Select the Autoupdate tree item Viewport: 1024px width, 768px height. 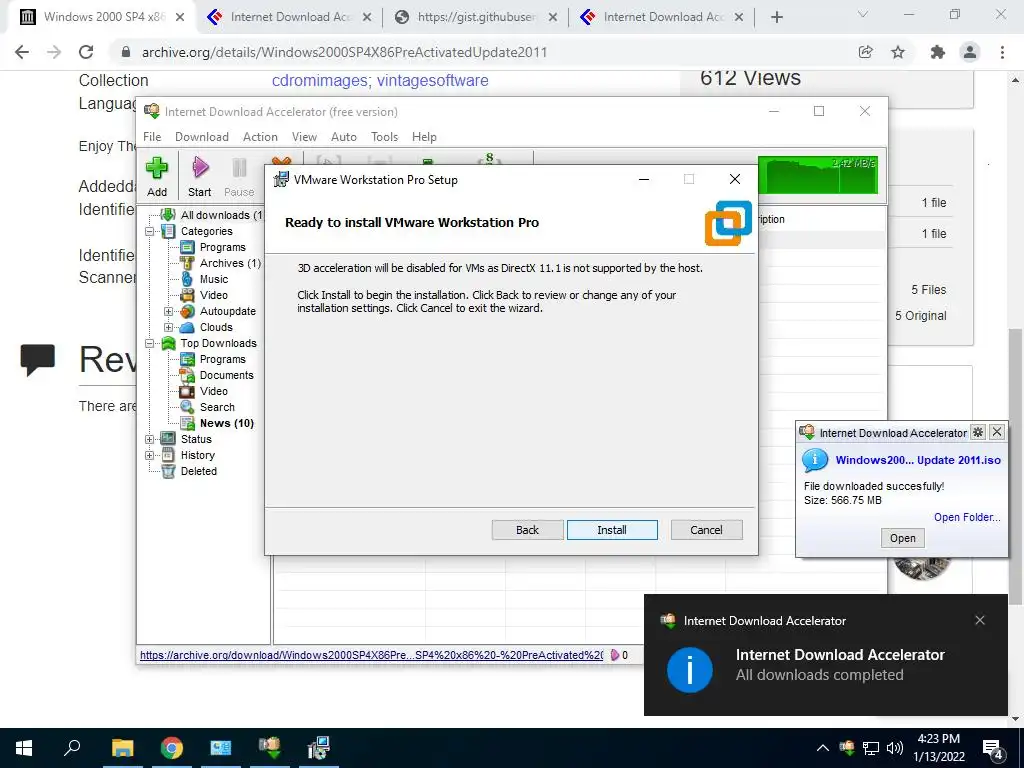click(227, 312)
